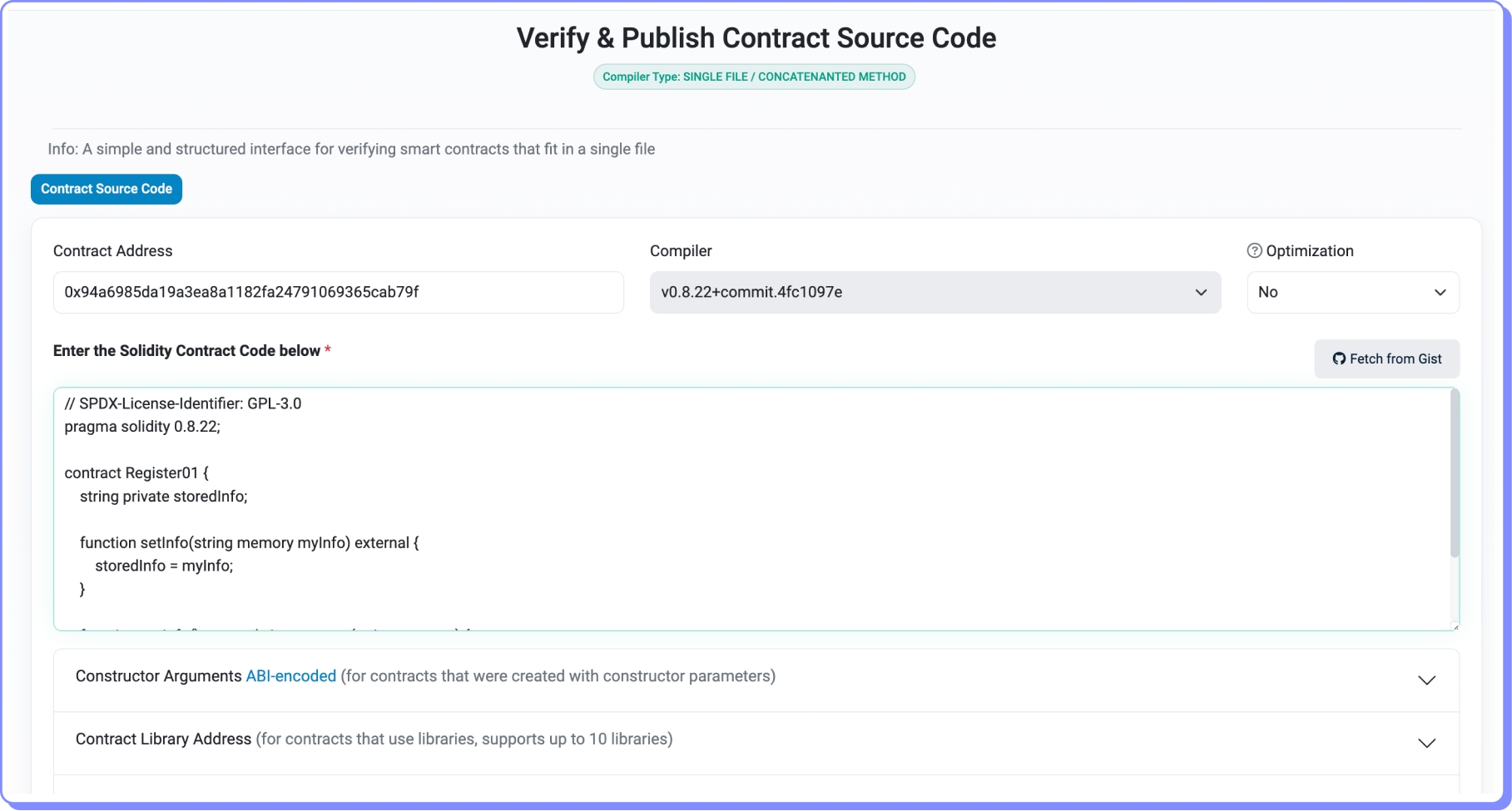Click the chevron arrow in the Compiler dropdown
Screen dimensions: 1512x811
[x=1201, y=292]
